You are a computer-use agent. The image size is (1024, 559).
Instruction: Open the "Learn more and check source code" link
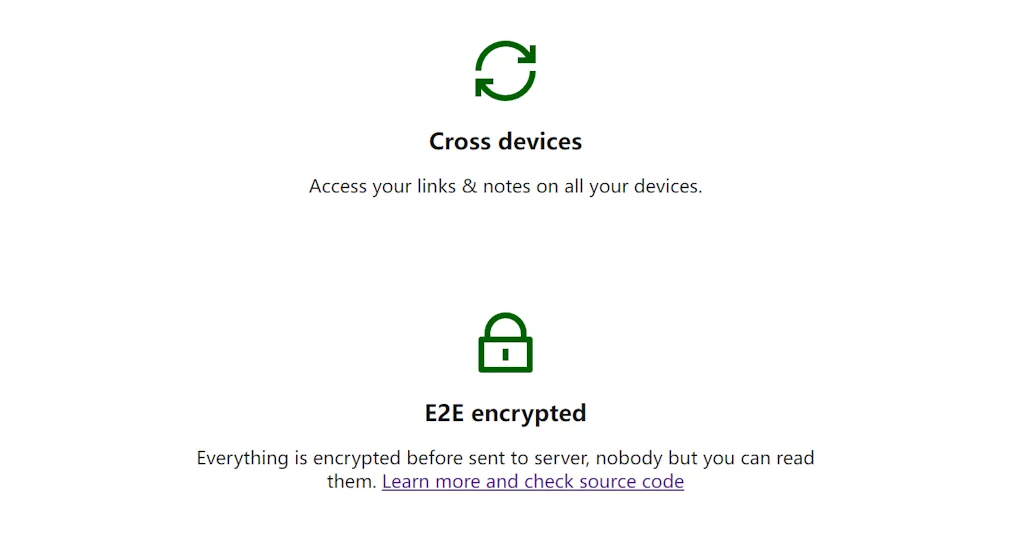point(532,482)
